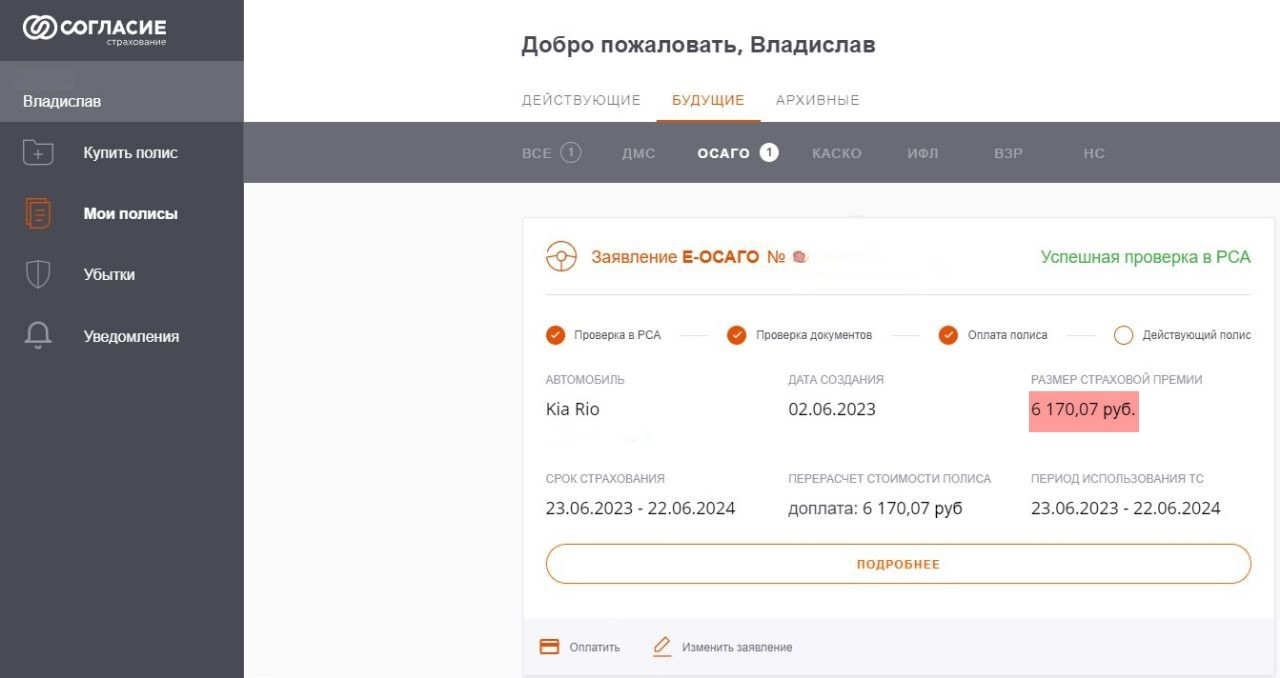Click the empty Действующий полис step circle

[x=1123, y=335]
